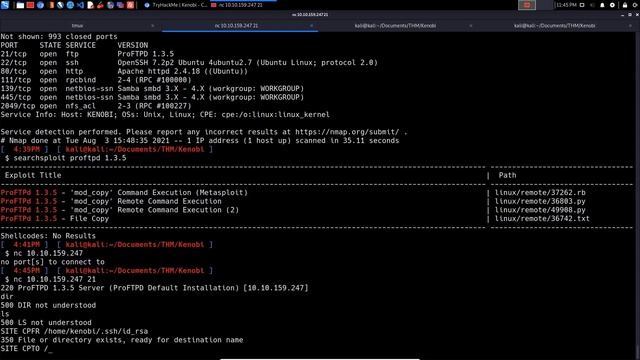Click the log out icon in panel
This screenshot has width=640, height=360.
(x=635, y=5)
